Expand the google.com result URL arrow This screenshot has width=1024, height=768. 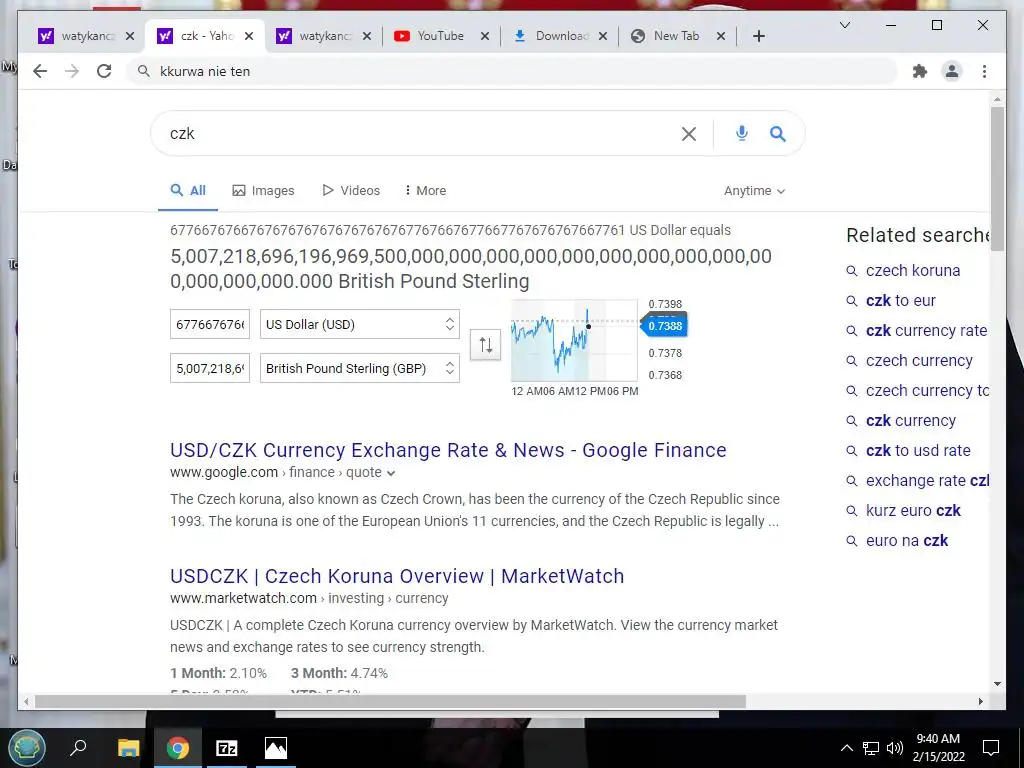click(391, 473)
